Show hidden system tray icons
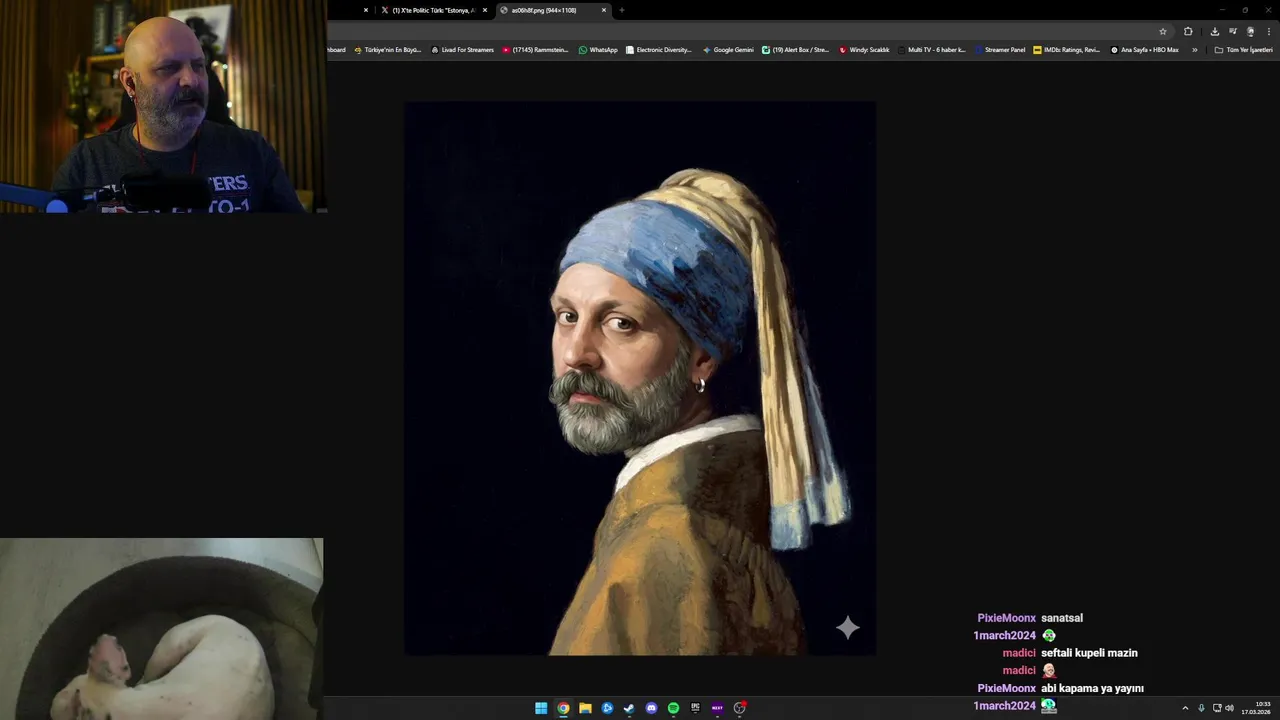This screenshot has width=1280, height=720. [x=1185, y=708]
